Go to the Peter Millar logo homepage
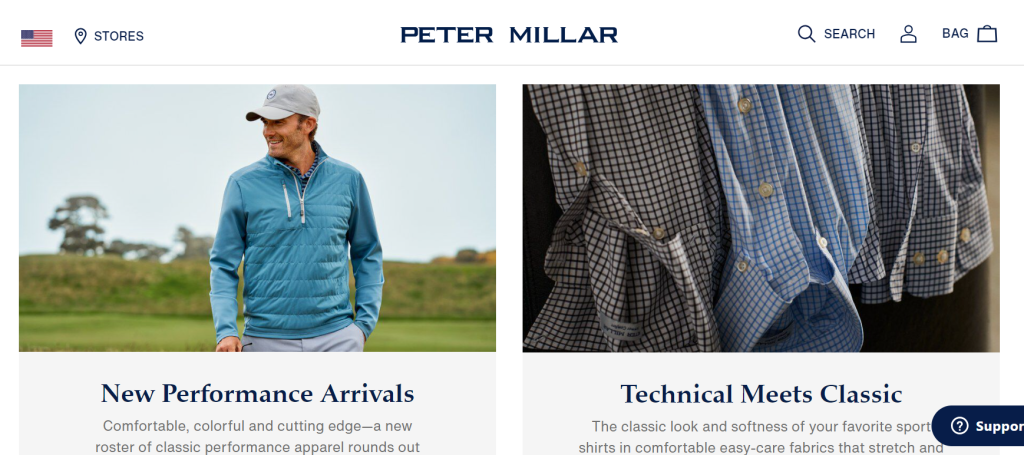Screen dimensions: 1024x455 (x=509, y=35)
